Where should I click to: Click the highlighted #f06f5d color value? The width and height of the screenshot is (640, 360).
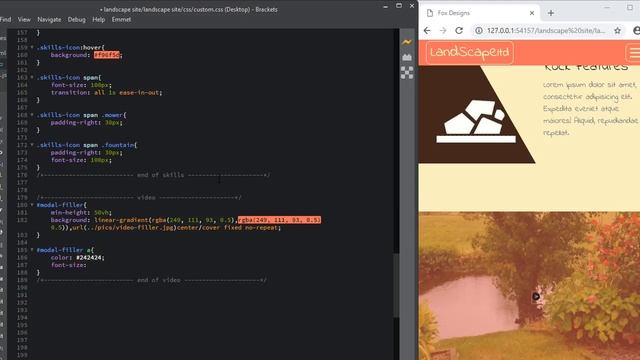click(107, 55)
